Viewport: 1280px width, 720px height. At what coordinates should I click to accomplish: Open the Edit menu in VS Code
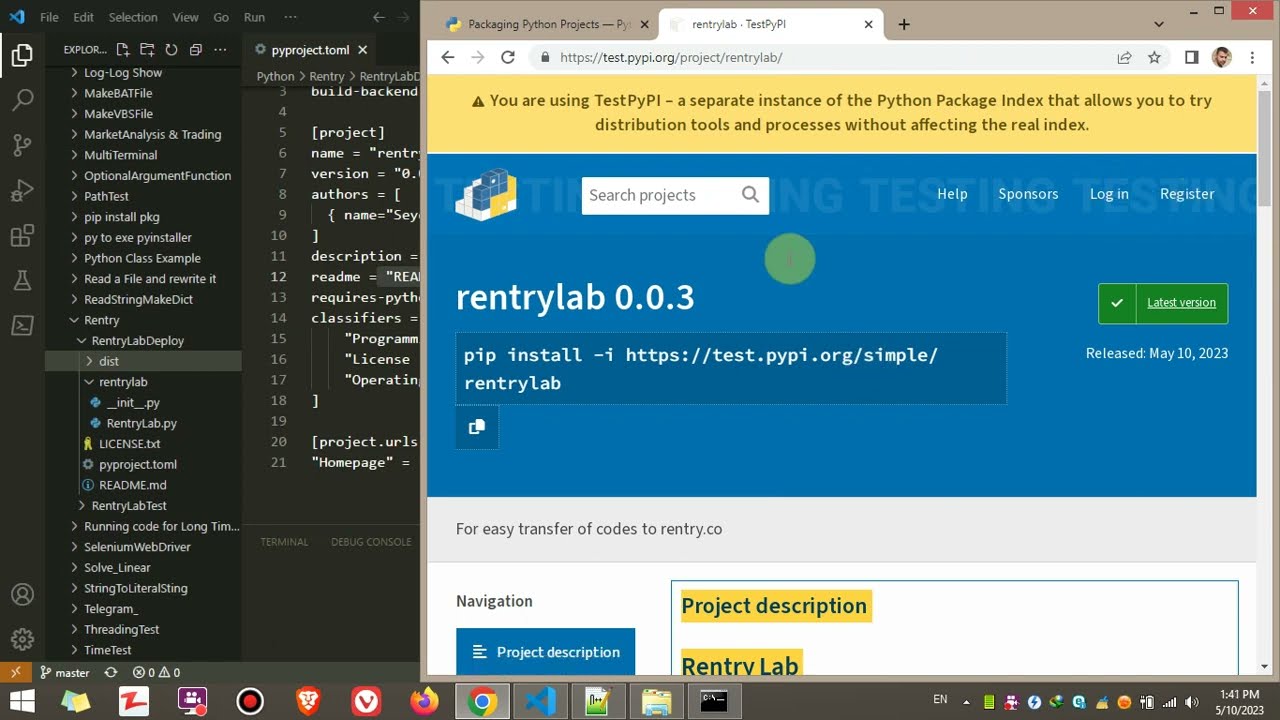pyautogui.click(x=84, y=17)
